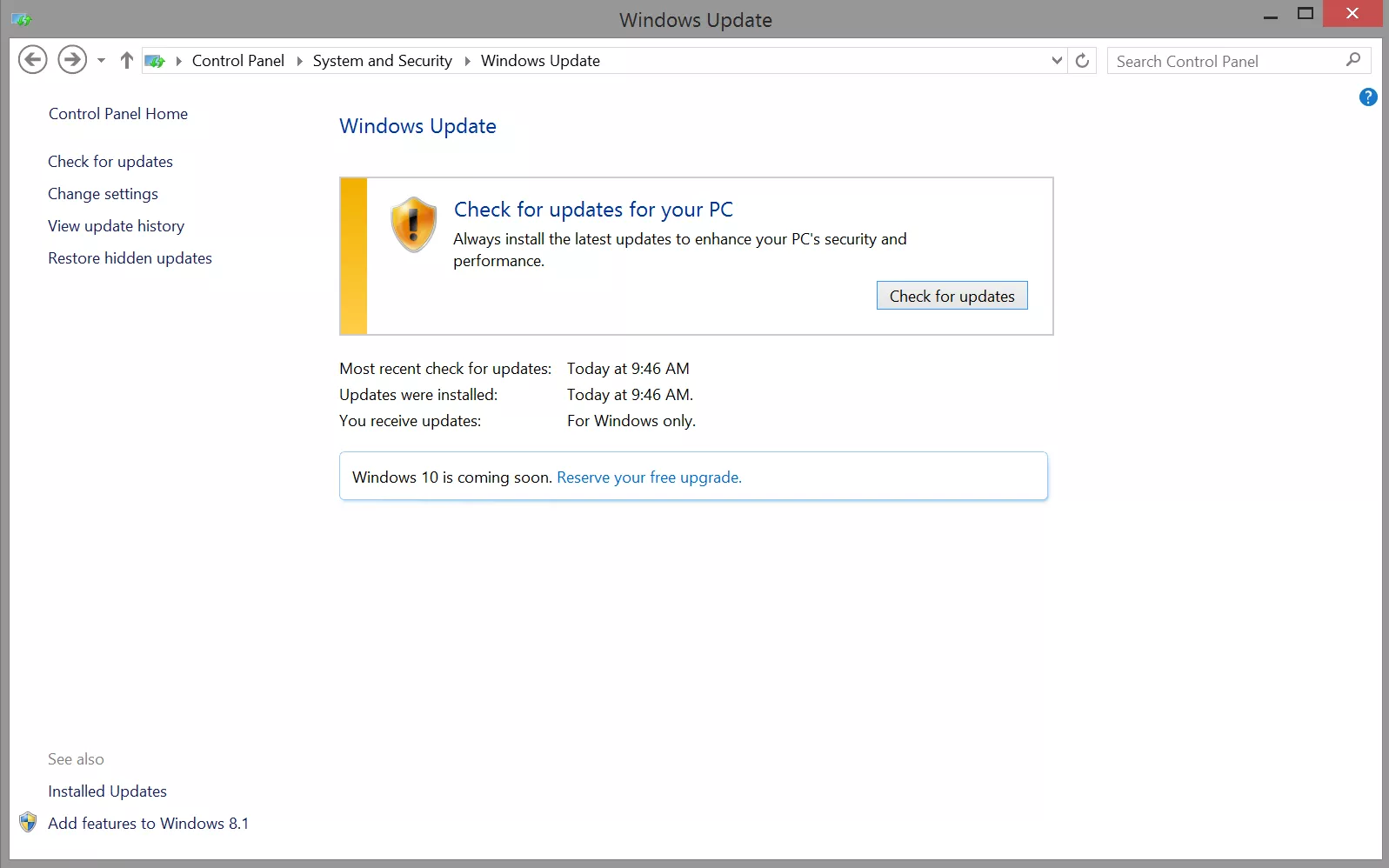Open System and Security breadcrumb
The image size is (1389, 868).
tap(383, 61)
